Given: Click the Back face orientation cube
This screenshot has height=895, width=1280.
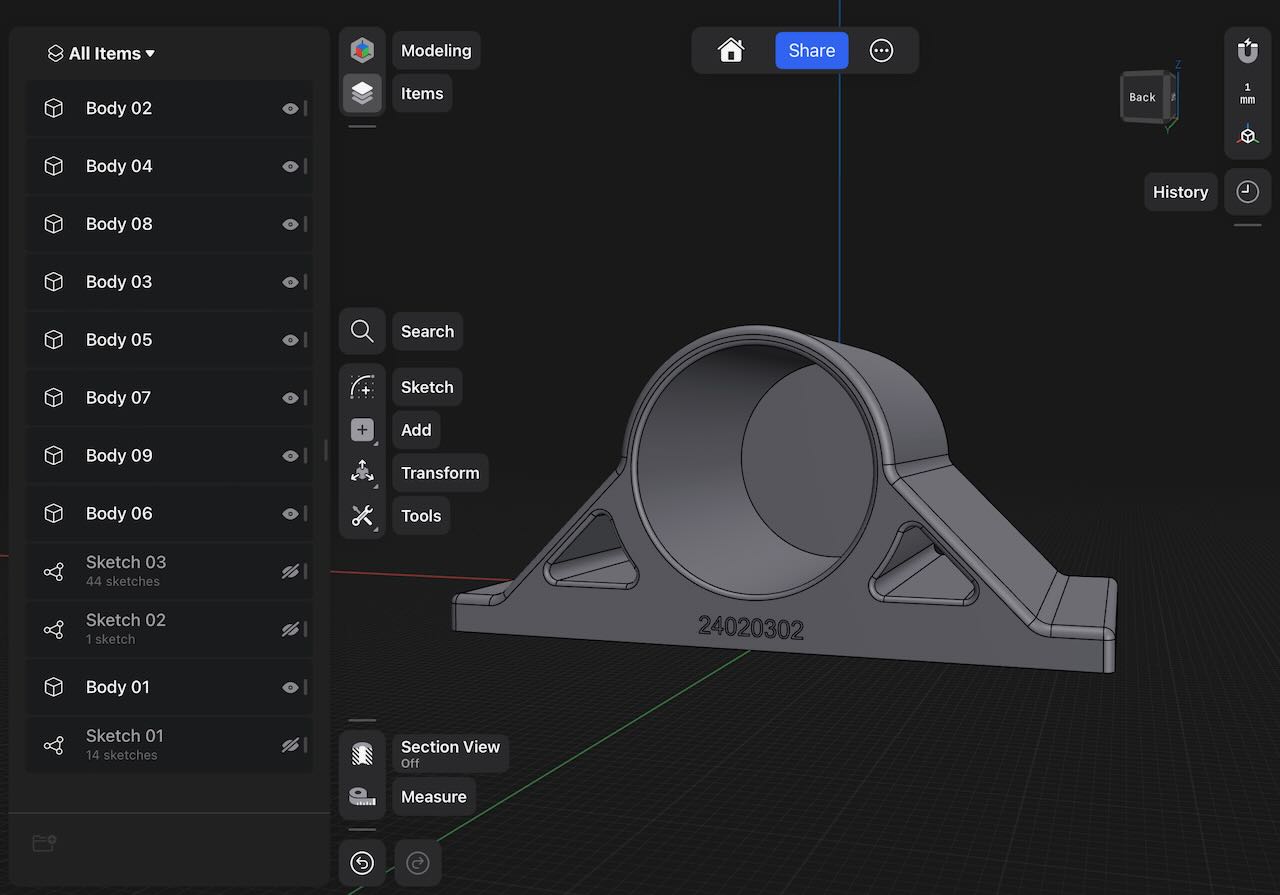Looking at the screenshot, I should (1144, 97).
